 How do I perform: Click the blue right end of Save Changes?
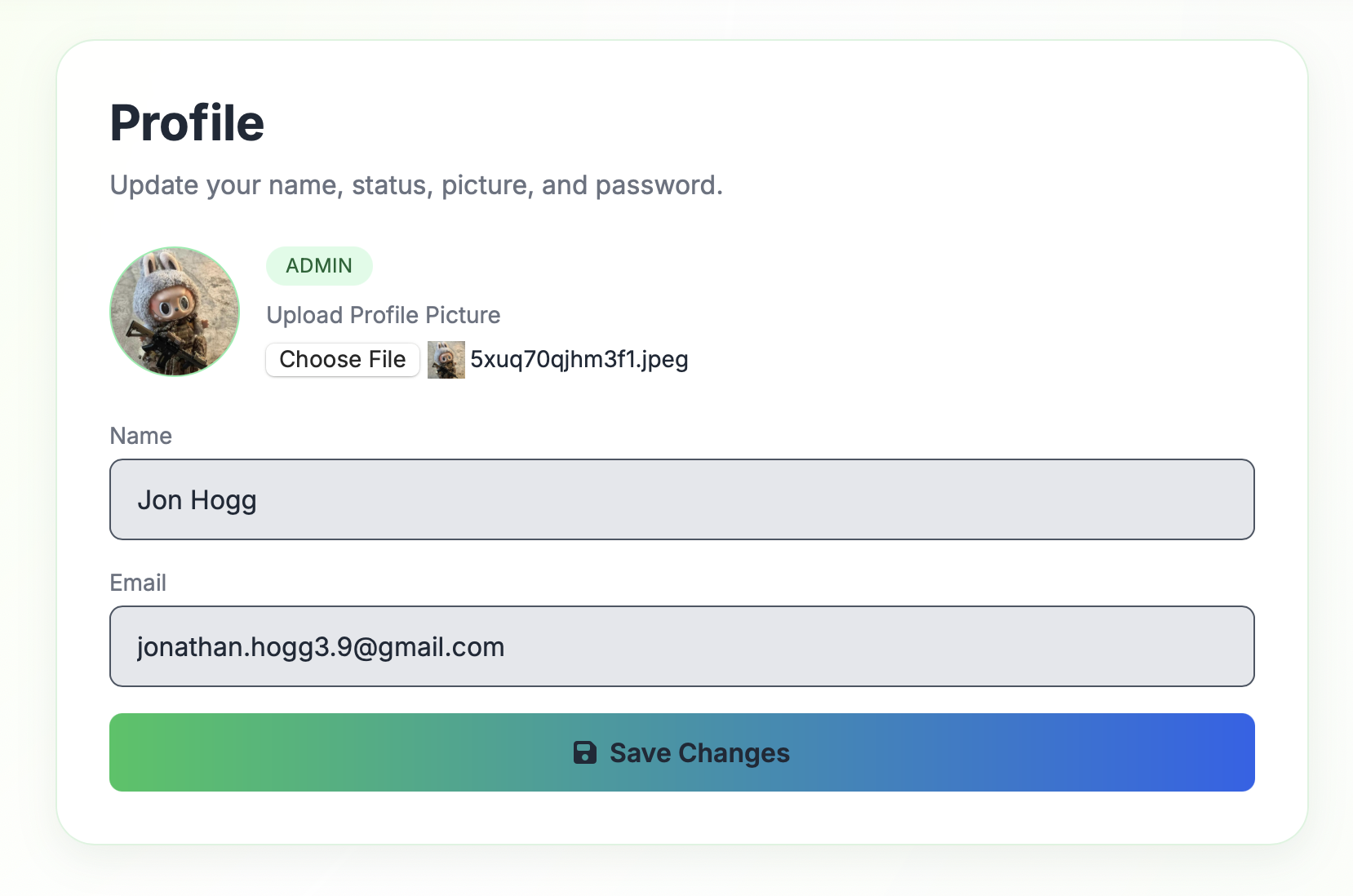point(1216,752)
